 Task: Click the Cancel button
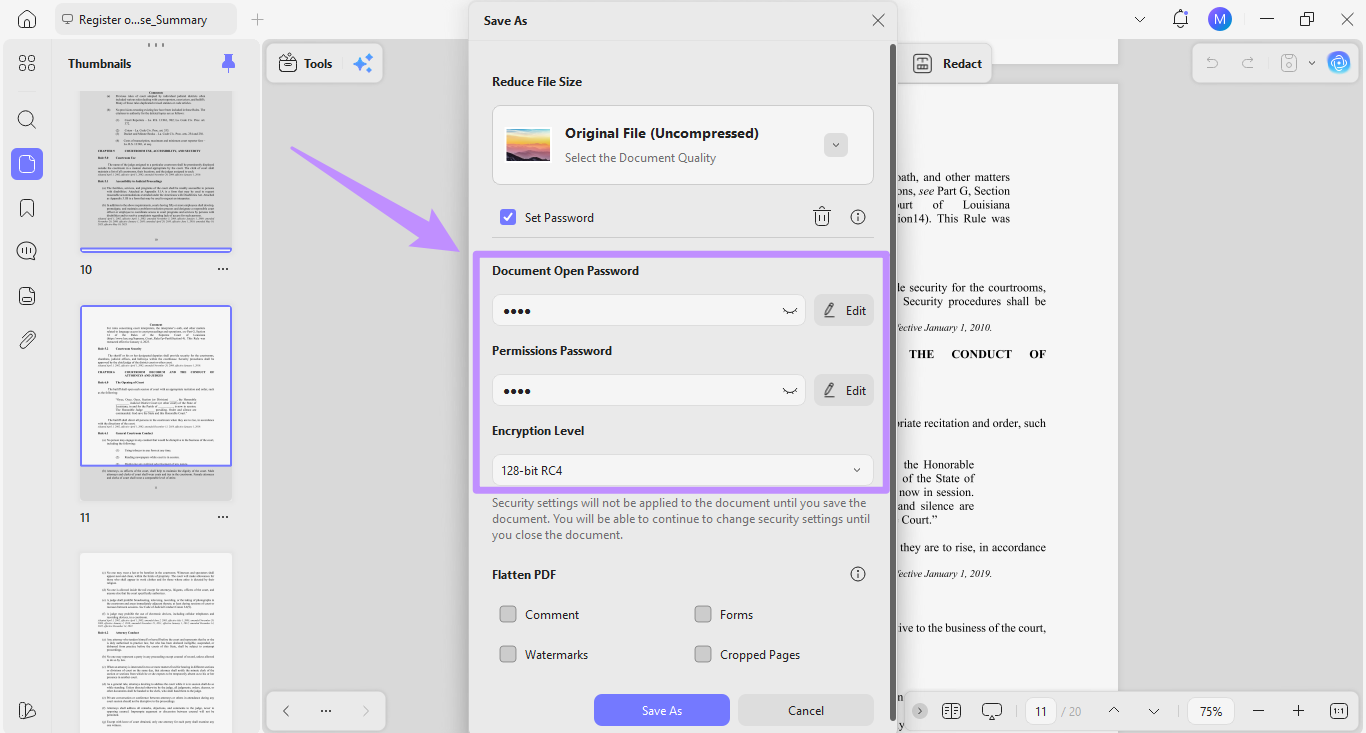(x=806, y=710)
